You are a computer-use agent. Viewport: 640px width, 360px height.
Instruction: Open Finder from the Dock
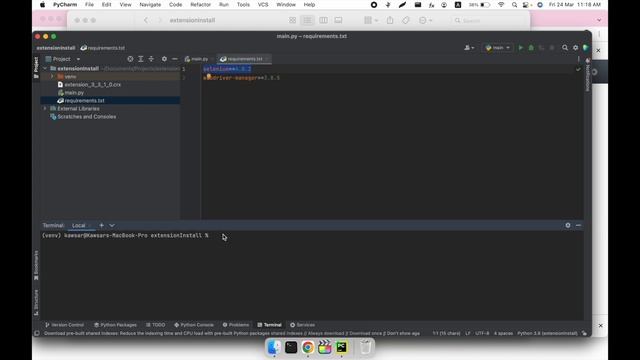[274, 347]
